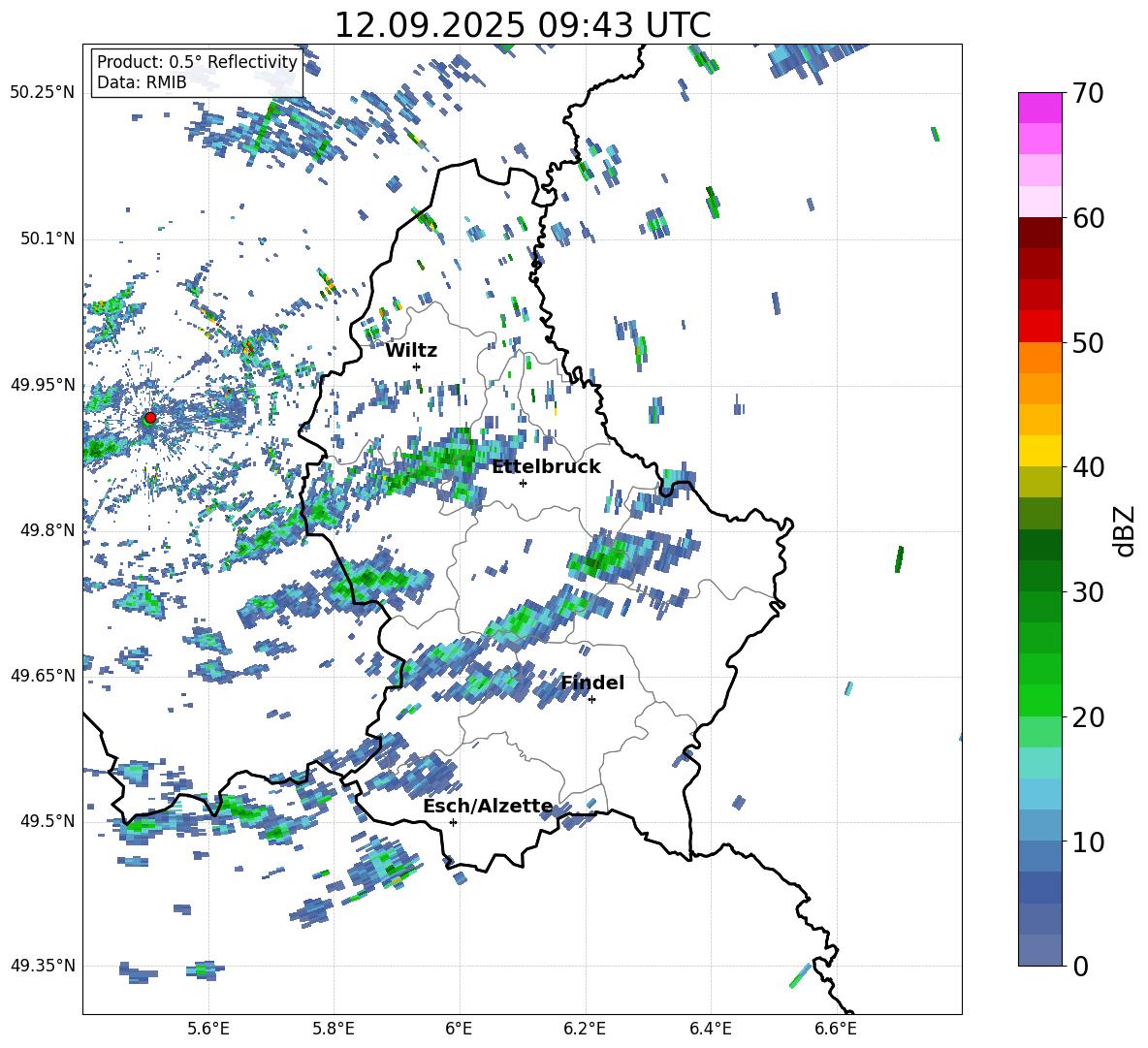Click the 6°E longitude label

pyautogui.click(x=459, y=1029)
